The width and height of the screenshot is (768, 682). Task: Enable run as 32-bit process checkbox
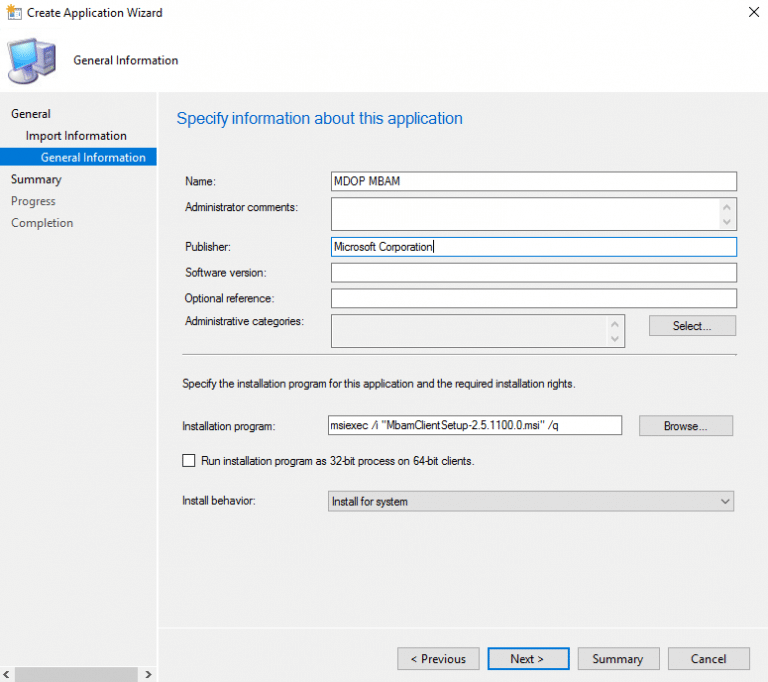189,461
